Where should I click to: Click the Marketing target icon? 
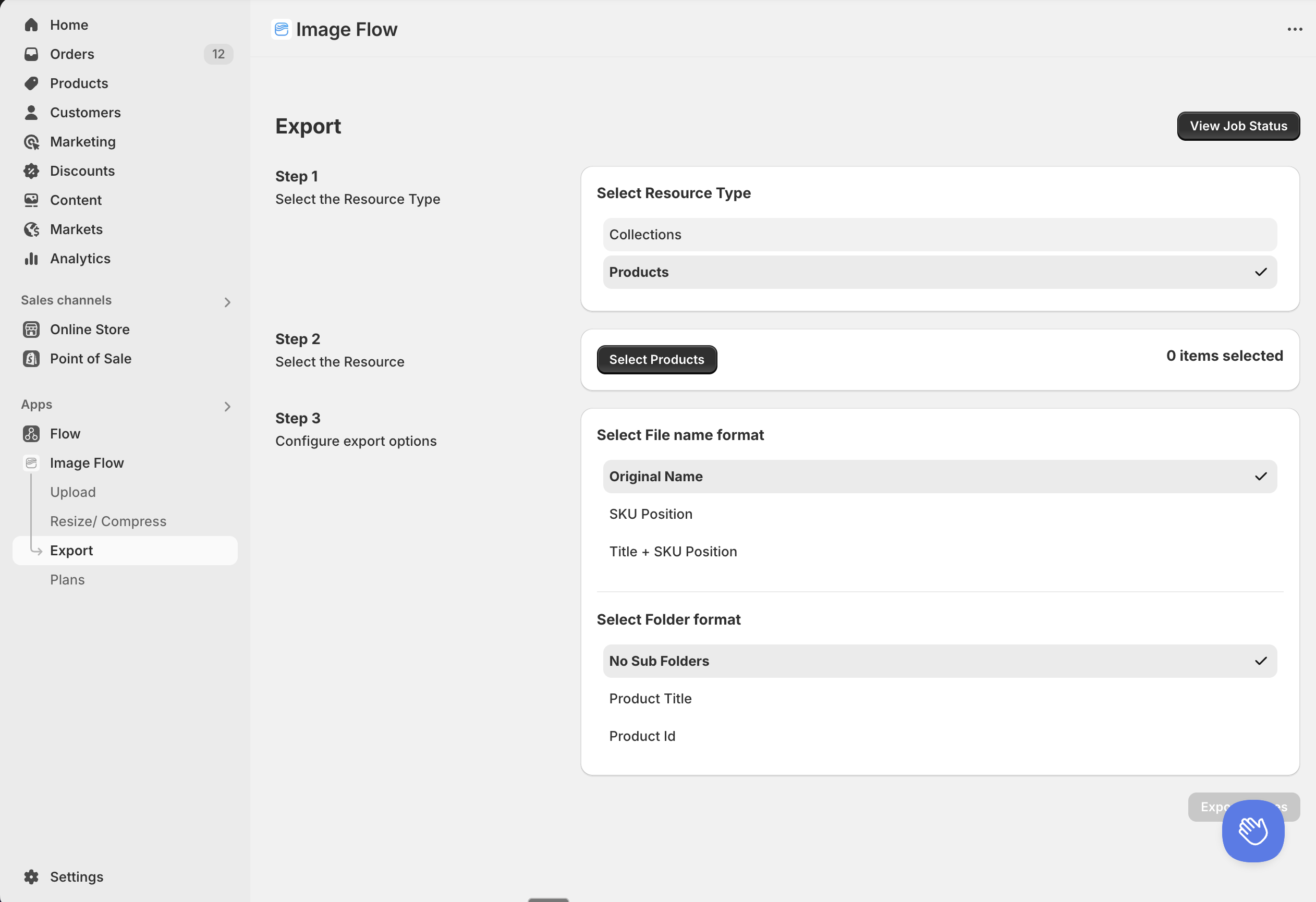click(31, 142)
